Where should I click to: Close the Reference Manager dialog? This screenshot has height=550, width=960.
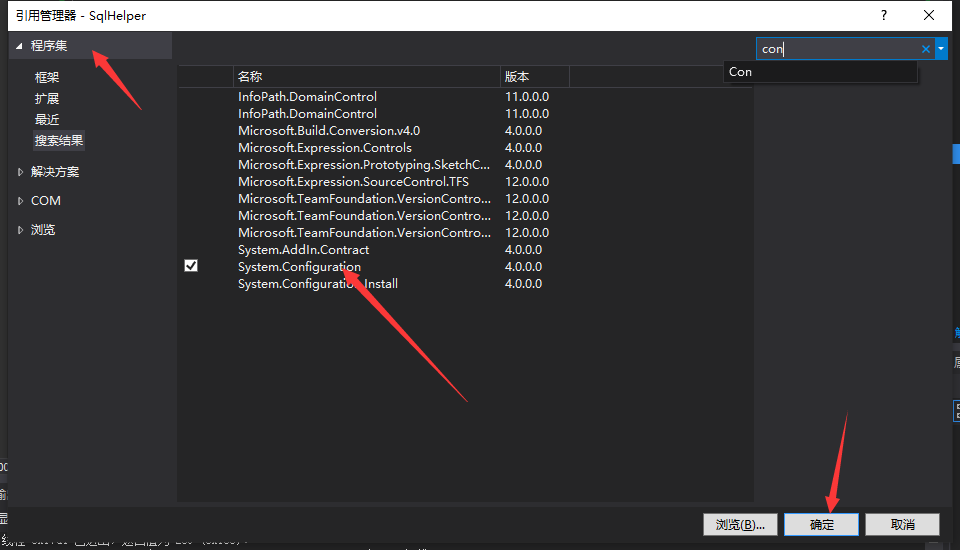click(x=929, y=15)
